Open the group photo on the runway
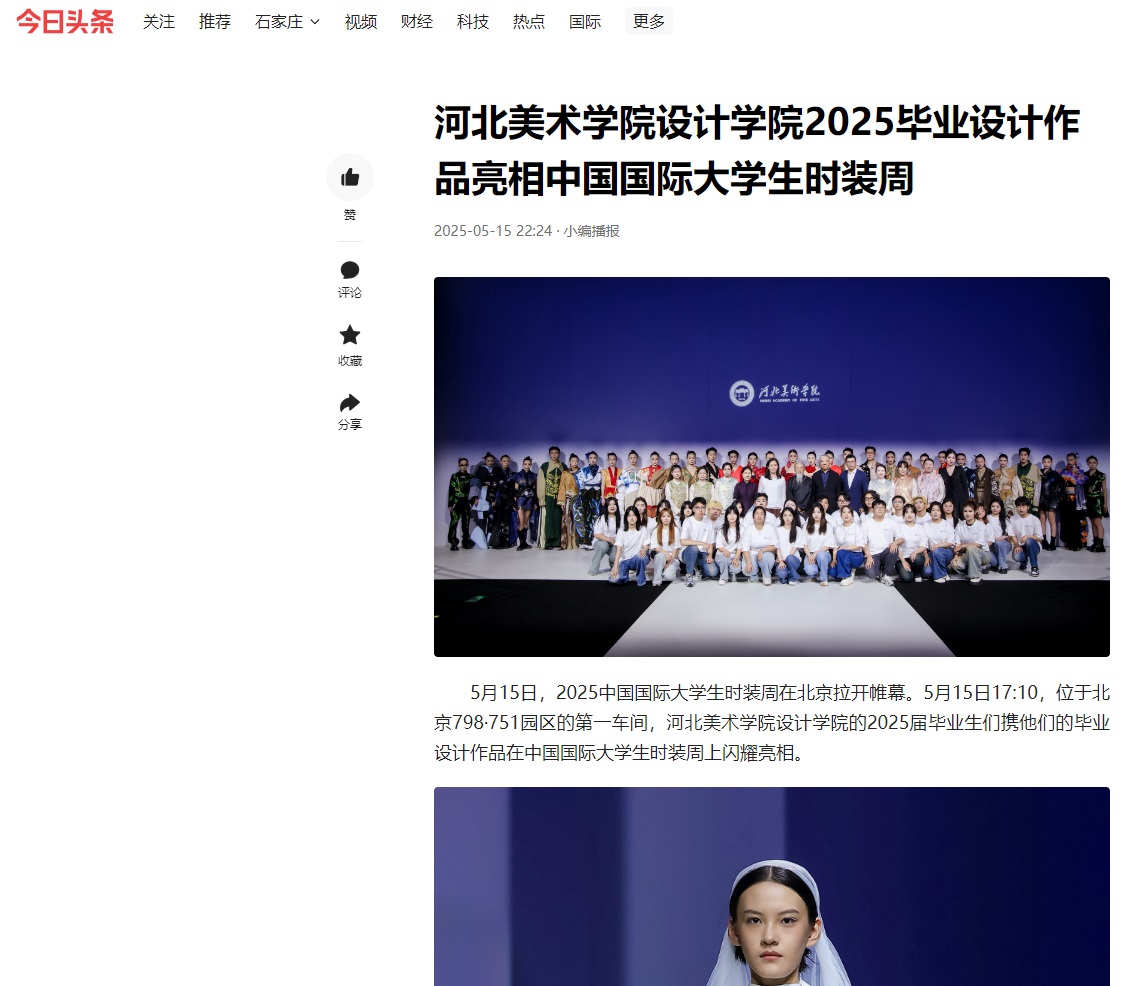The width and height of the screenshot is (1132, 986). click(772, 467)
